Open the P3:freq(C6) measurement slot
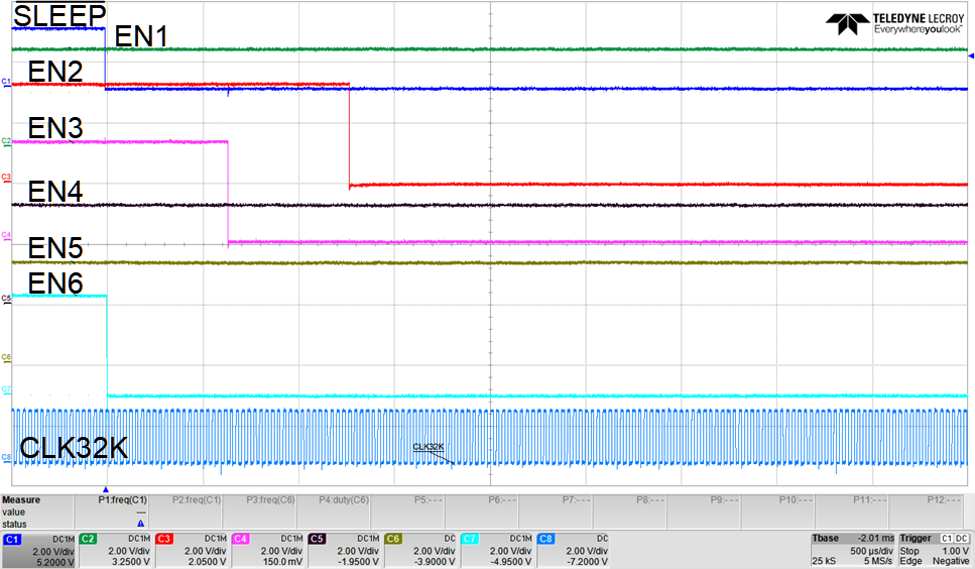 tap(270, 510)
